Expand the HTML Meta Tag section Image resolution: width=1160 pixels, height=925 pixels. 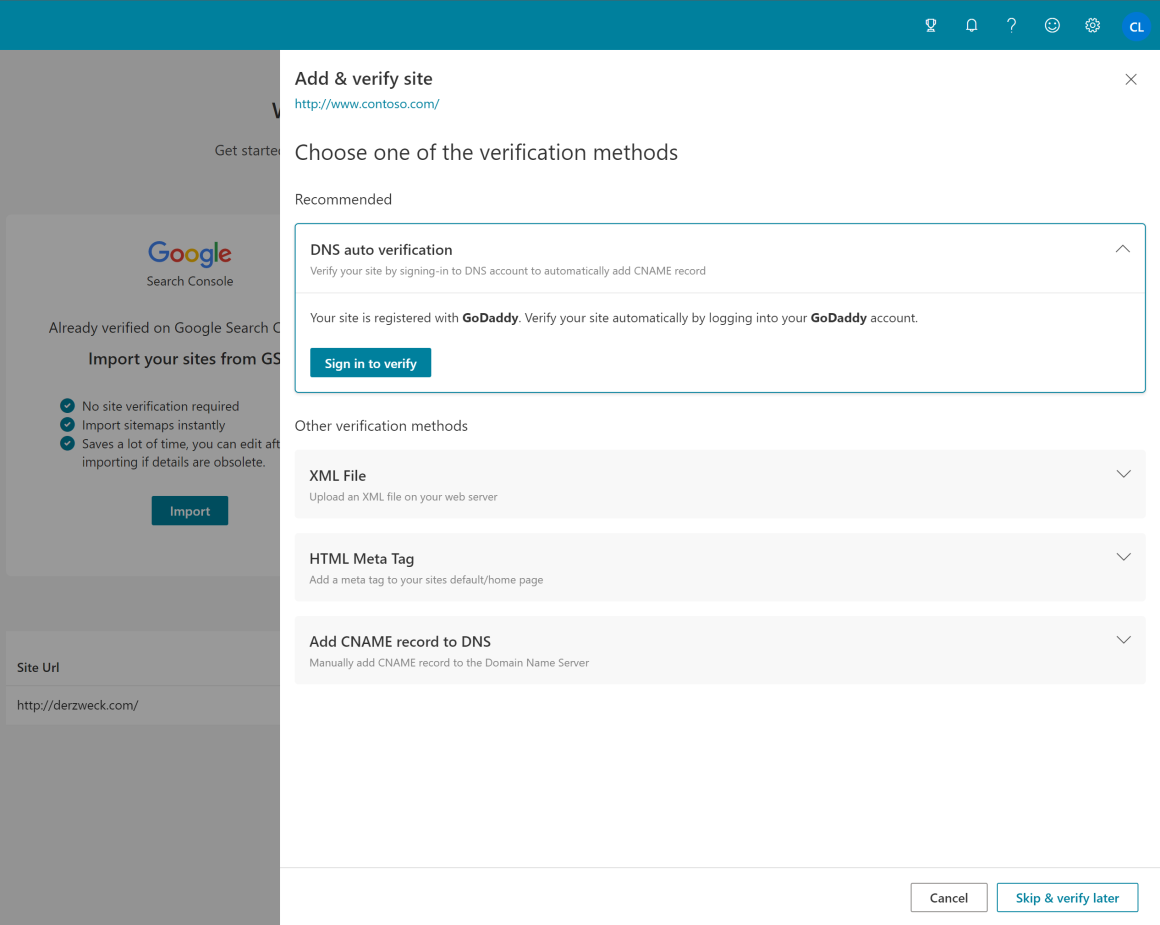1122,557
